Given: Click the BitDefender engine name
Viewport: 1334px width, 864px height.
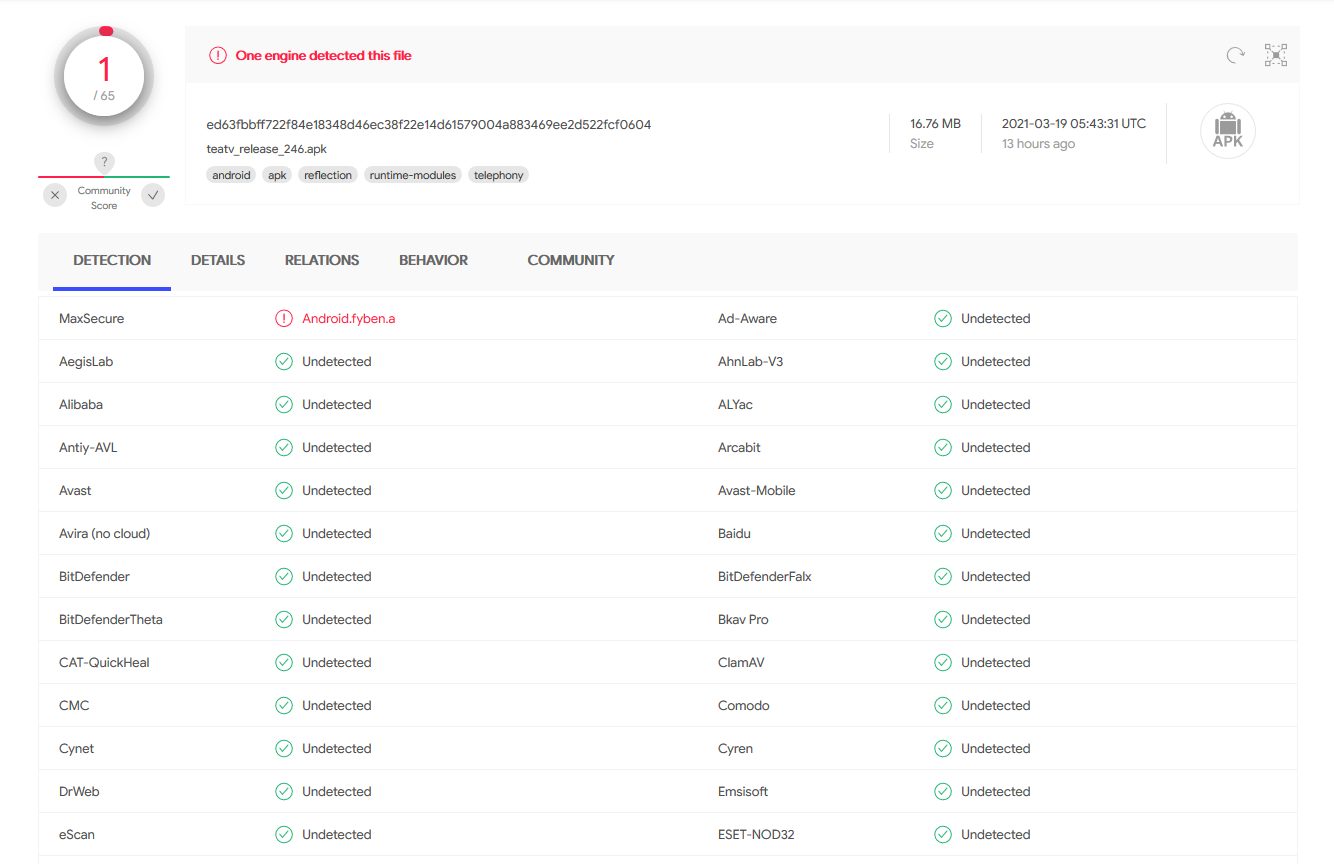Looking at the screenshot, I should [94, 577].
